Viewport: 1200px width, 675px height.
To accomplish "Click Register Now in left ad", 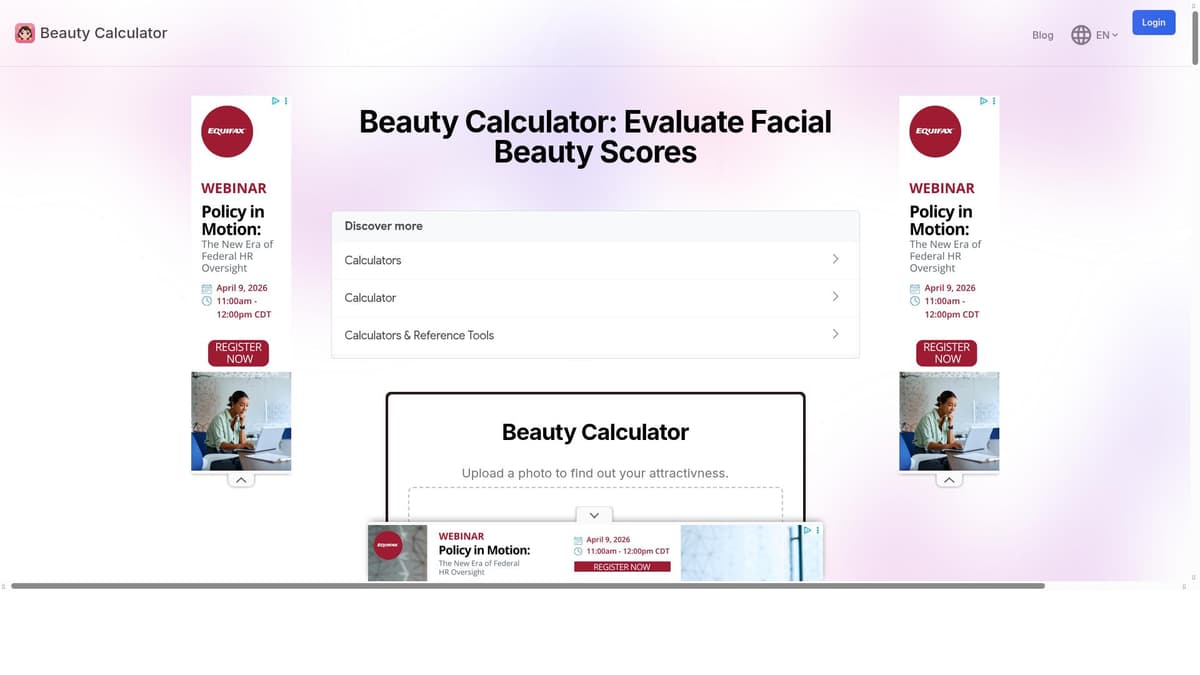I will click(x=239, y=353).
